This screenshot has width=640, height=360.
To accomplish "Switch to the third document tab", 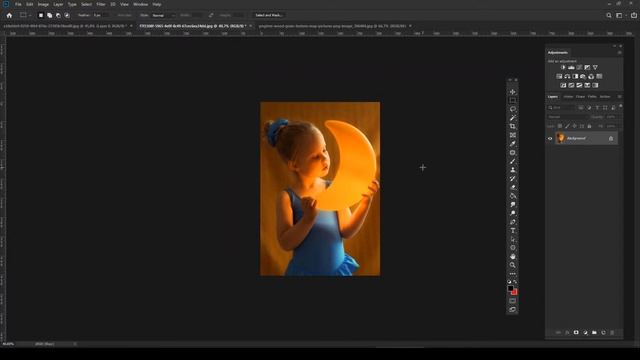I will coord(332,26).
